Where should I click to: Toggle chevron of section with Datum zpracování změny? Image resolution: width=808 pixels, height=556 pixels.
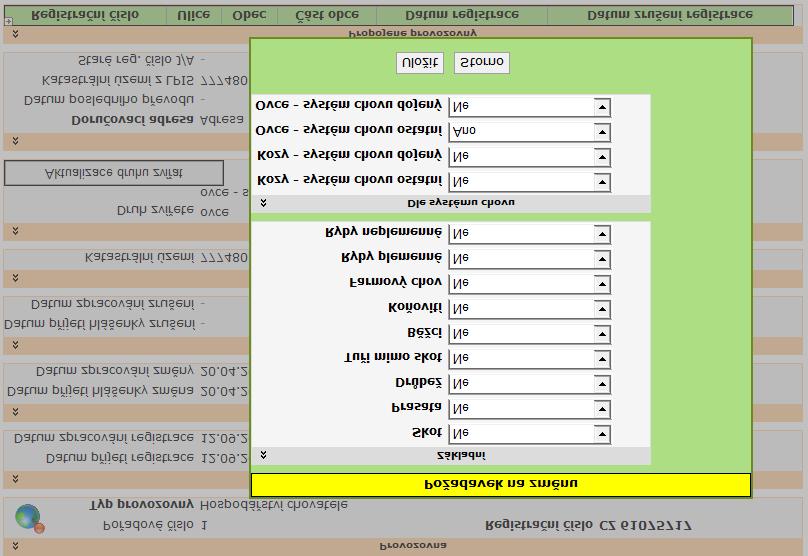point(15,412)
